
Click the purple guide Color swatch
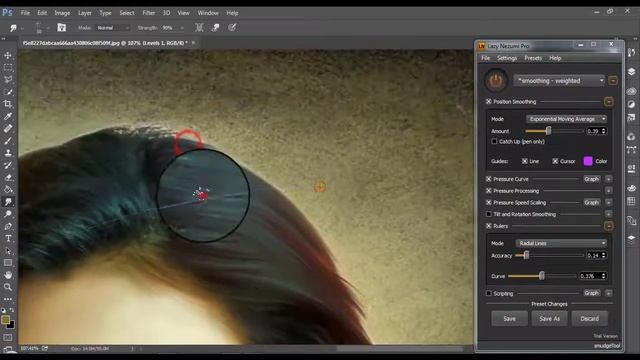pyautogui.click(x=588, y=161)
